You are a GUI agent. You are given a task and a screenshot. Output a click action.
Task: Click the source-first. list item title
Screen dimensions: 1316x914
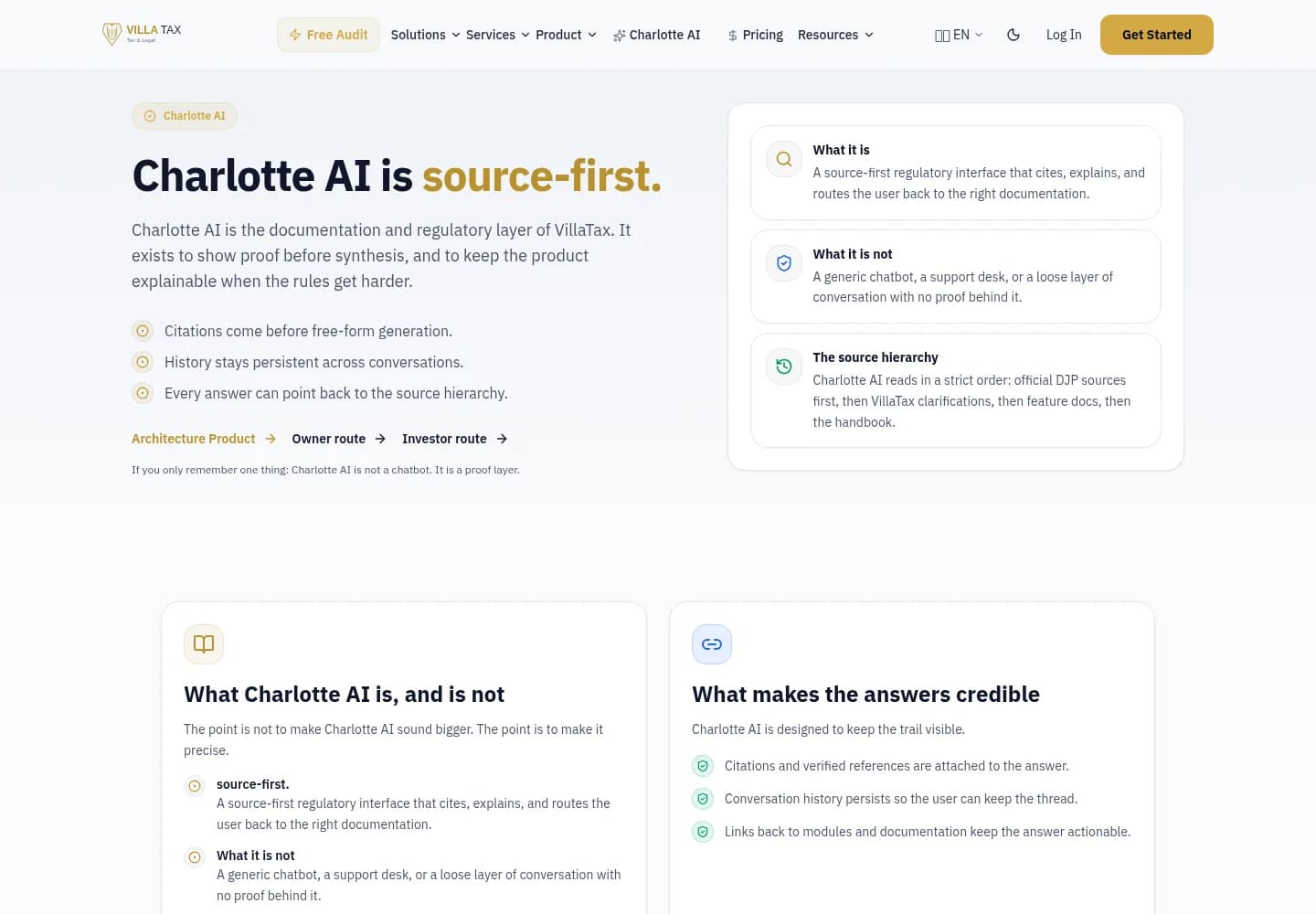[253, 784]
